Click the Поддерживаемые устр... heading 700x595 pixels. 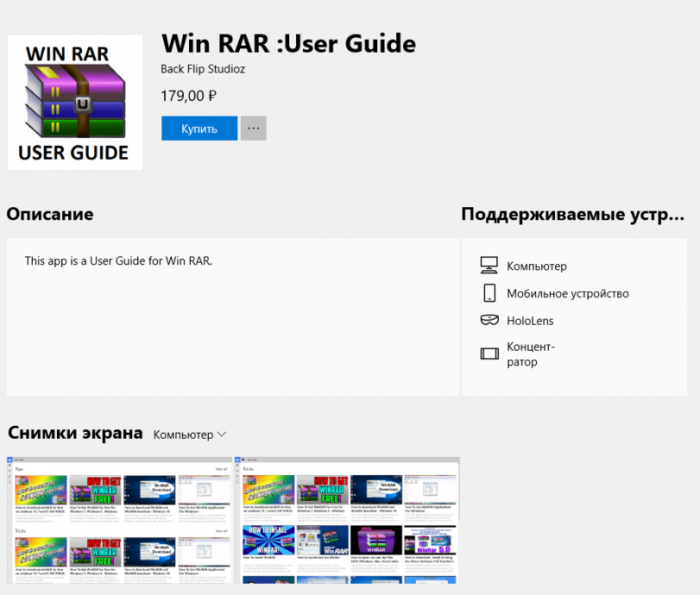[573, 214]
